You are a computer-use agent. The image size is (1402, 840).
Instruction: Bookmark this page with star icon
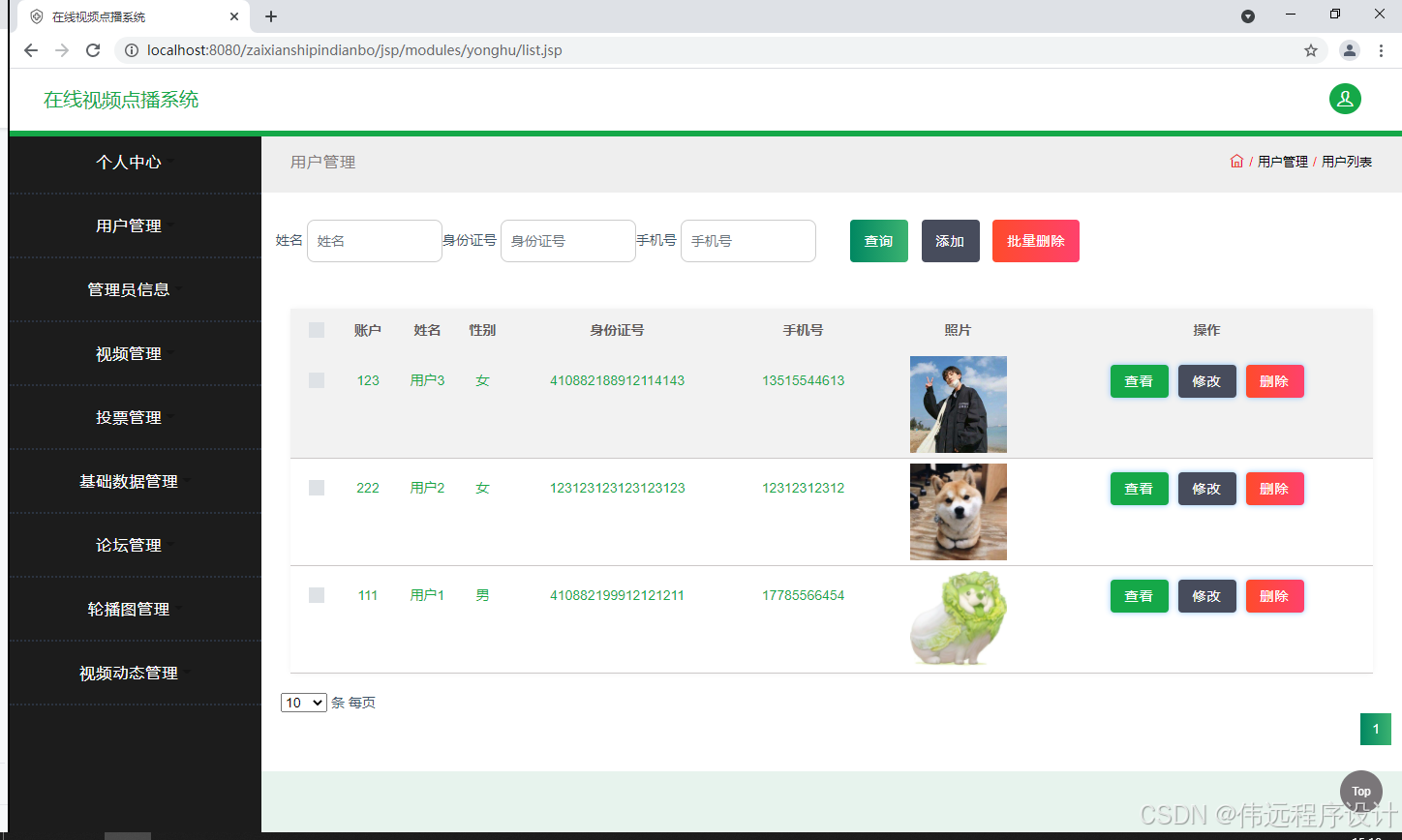[1311, 50]
